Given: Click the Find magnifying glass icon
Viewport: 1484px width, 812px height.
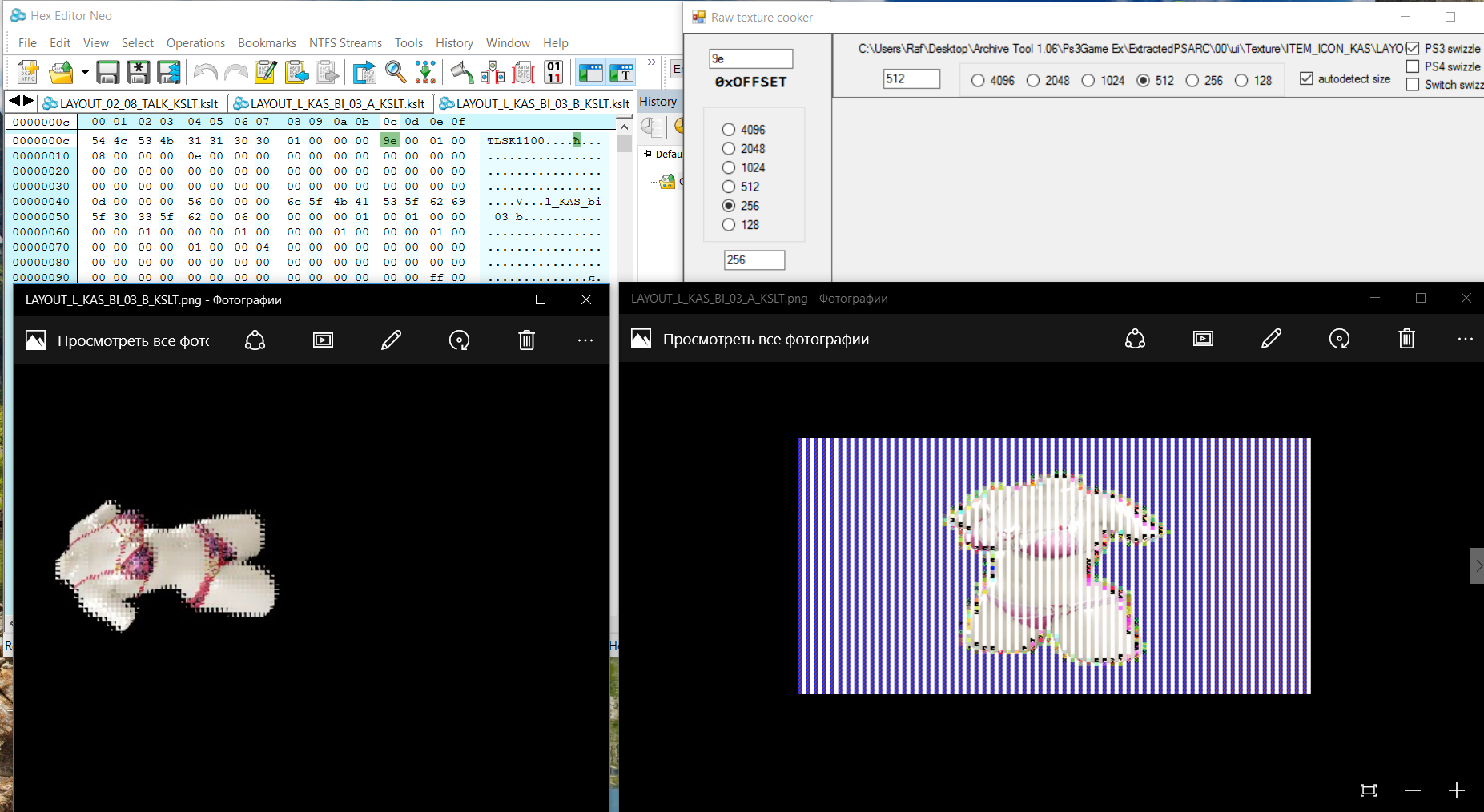Looking at the screenshot, I should [x=396, y=72].
